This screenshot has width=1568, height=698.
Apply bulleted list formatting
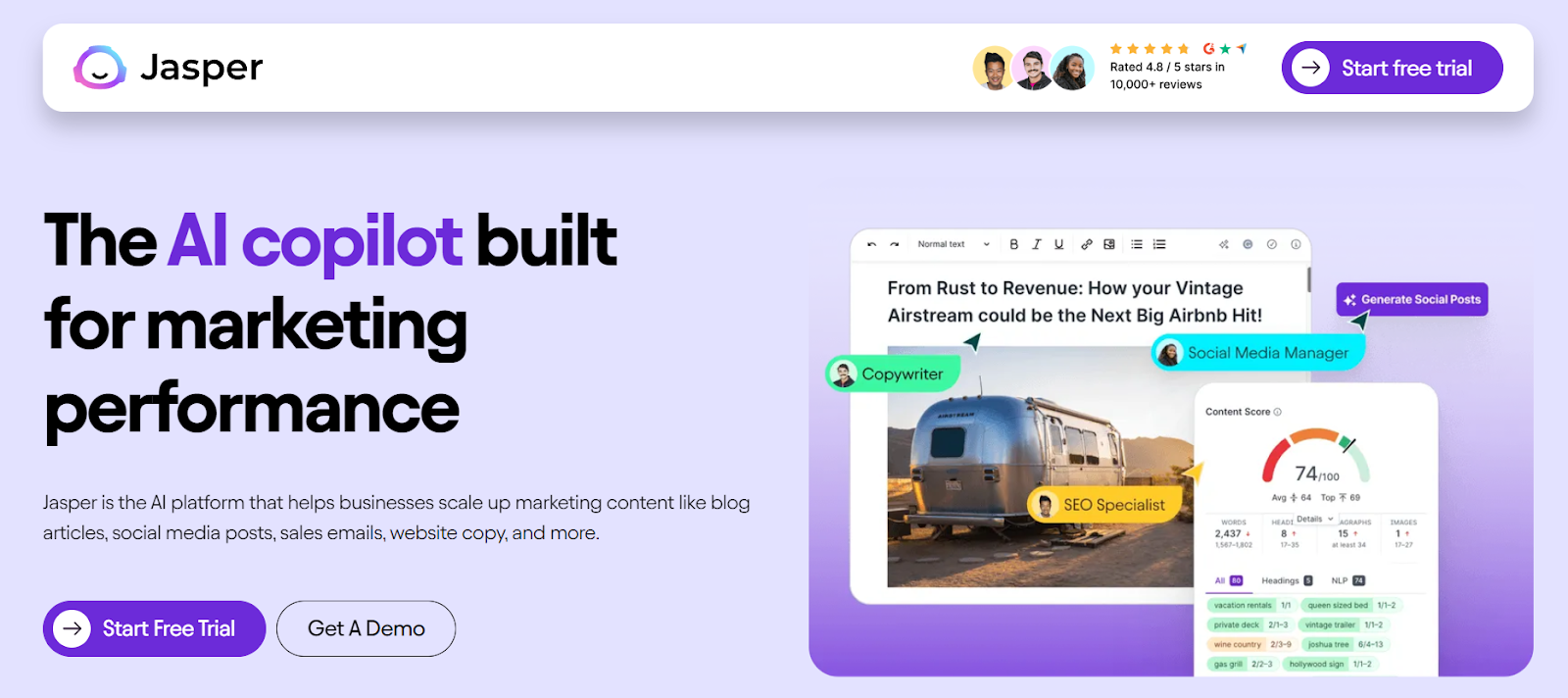pyautogui.click(x=1137, y=244)
